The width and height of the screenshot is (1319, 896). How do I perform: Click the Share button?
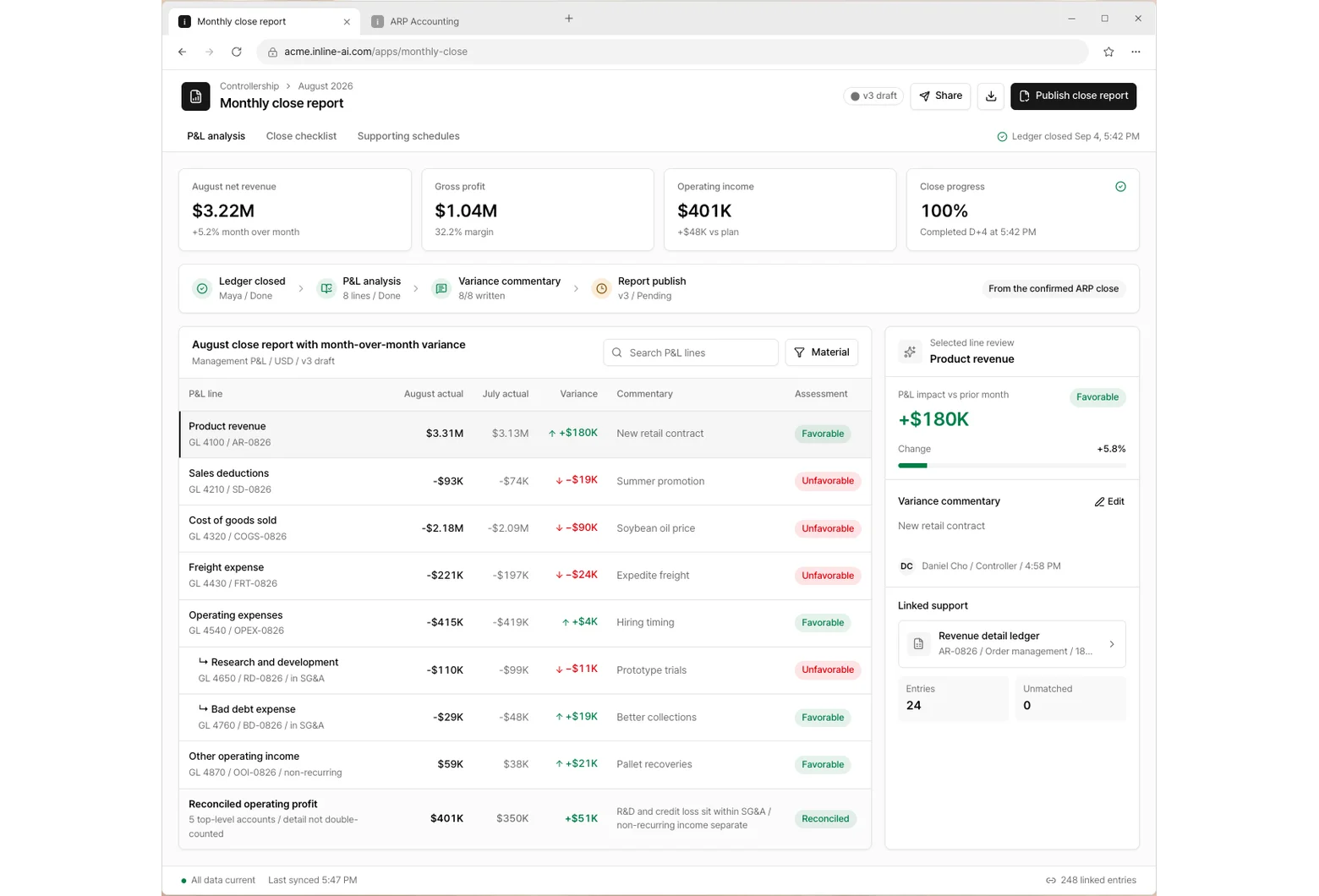point(940,96)
